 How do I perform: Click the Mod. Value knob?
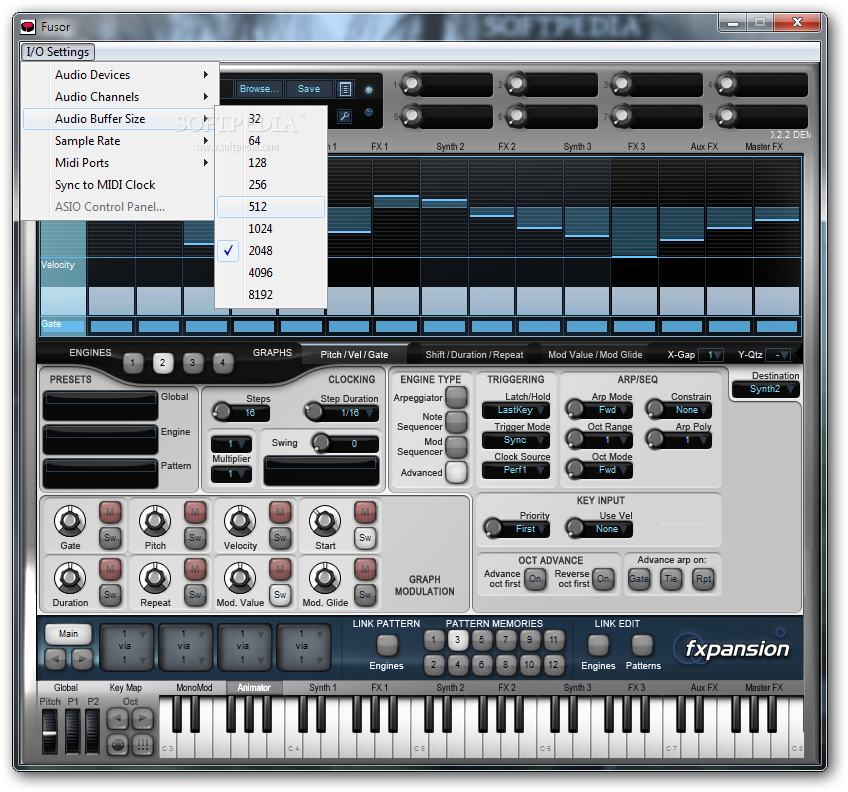coord(240,578)
